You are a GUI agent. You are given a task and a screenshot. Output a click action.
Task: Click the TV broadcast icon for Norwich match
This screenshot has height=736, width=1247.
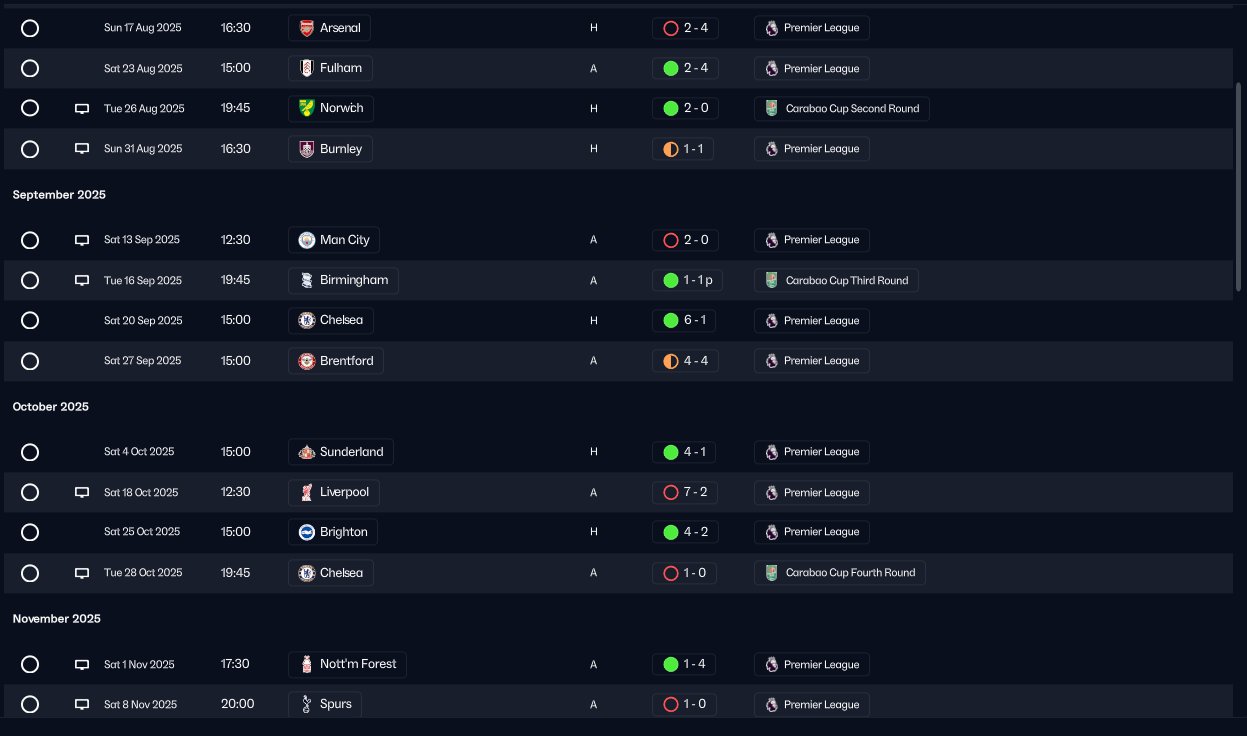coord(82,108)
